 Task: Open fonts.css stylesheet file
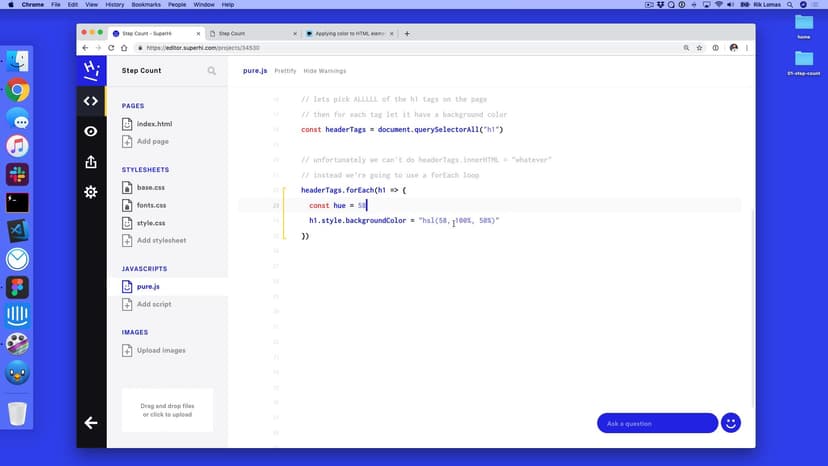click(151, 205)
